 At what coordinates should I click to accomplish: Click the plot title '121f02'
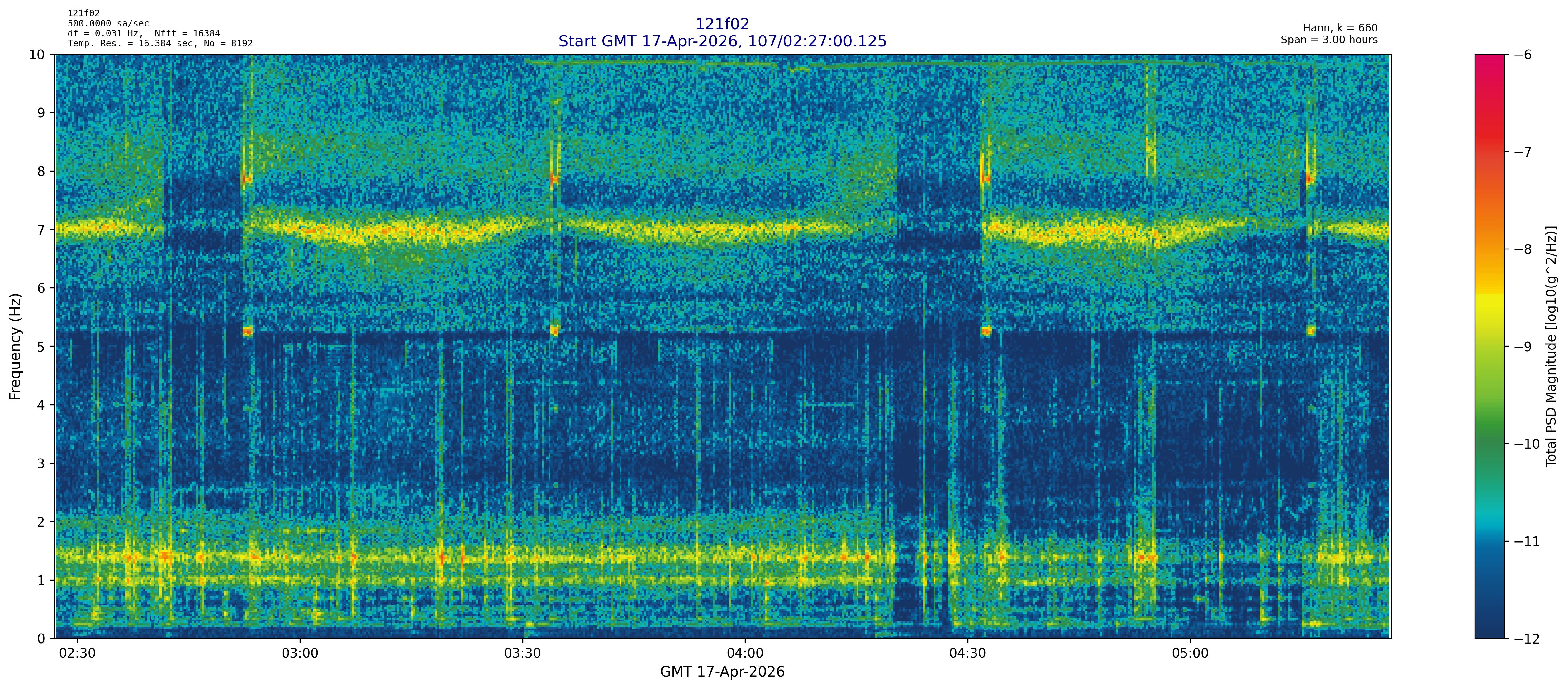[722, 24]
